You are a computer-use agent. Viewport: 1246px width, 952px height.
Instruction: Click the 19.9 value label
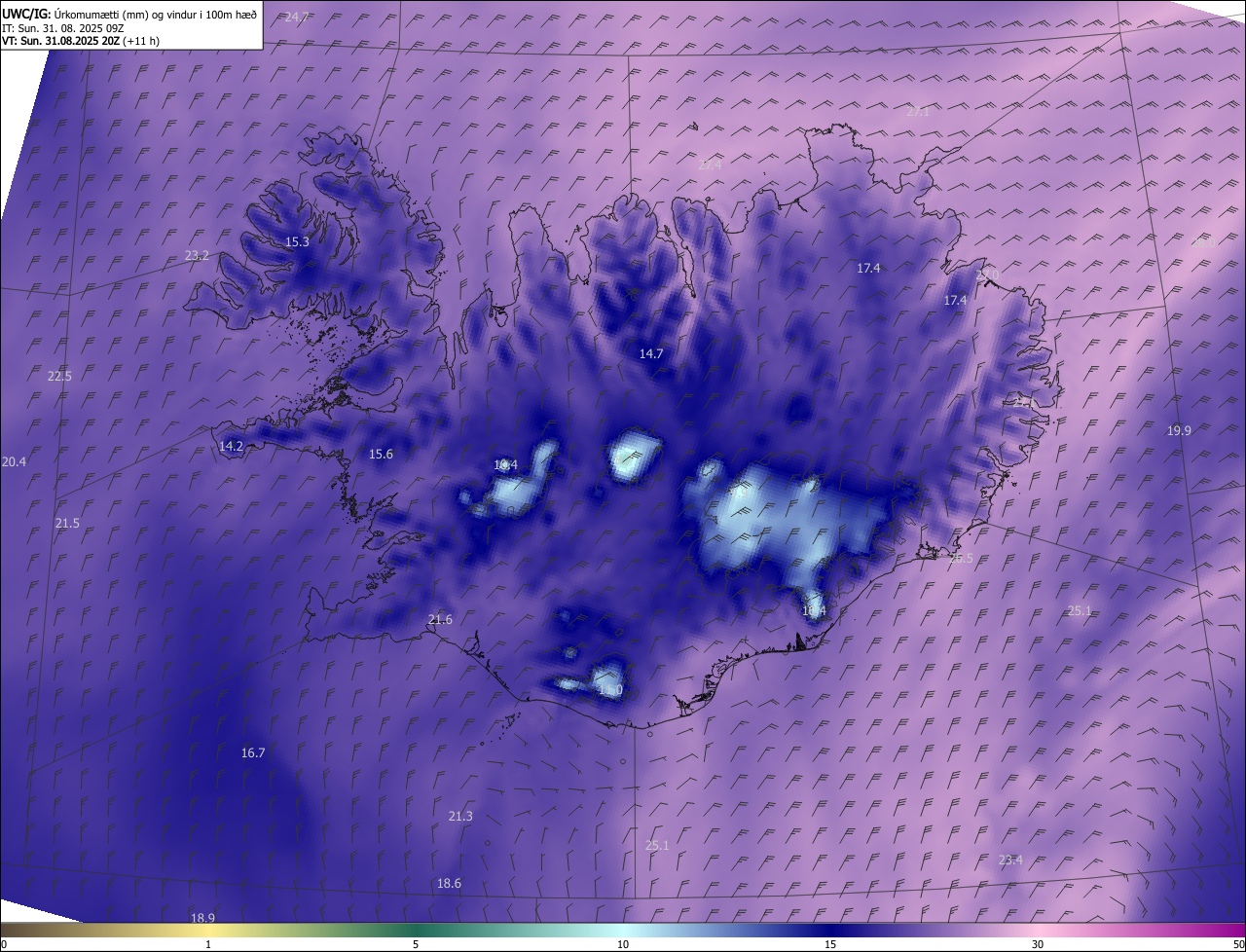[x=1179, y=430]
